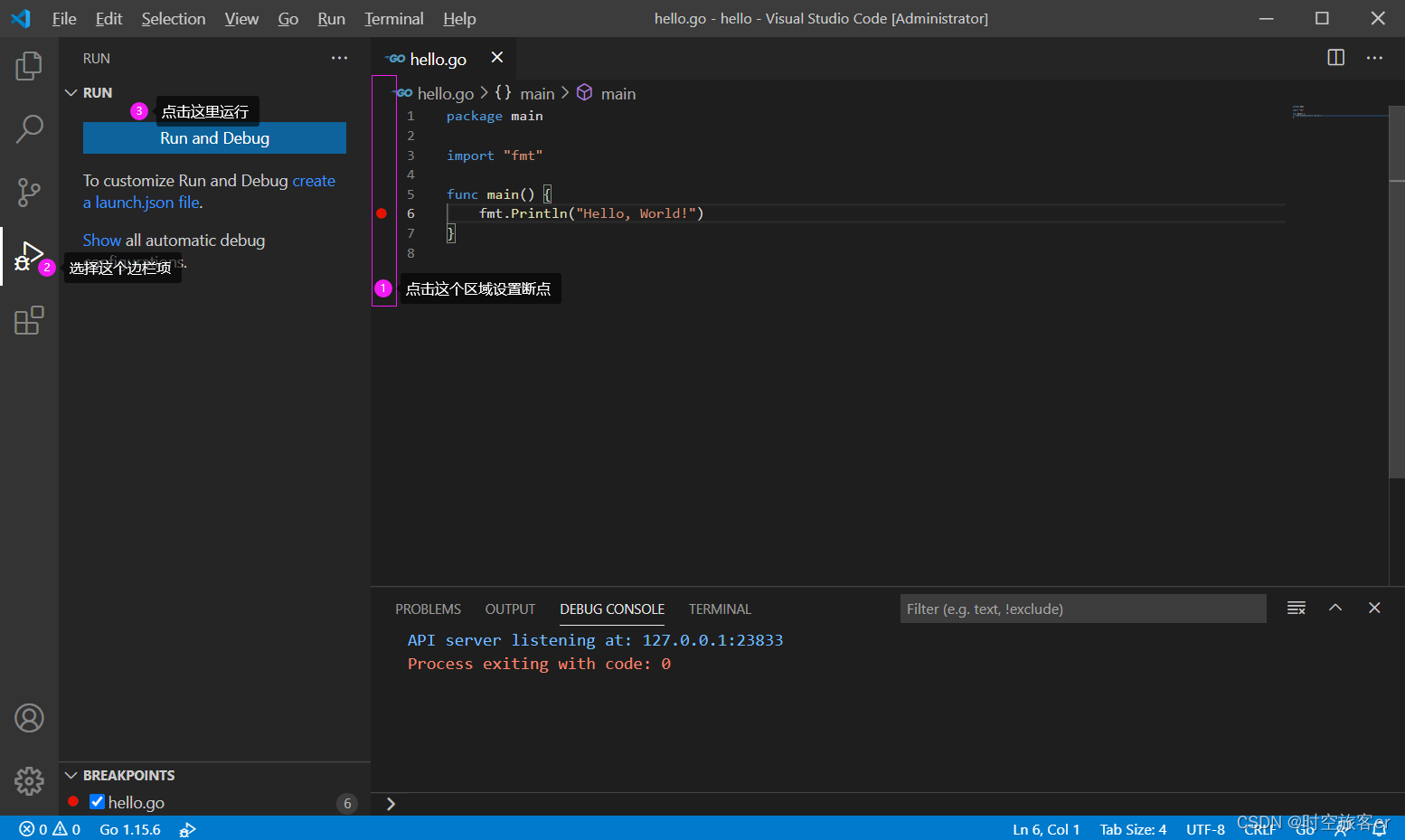Viewport: 1405px width, 840px height.
Task: Close the bottom panel
Action: click(x=1374, y=609)
